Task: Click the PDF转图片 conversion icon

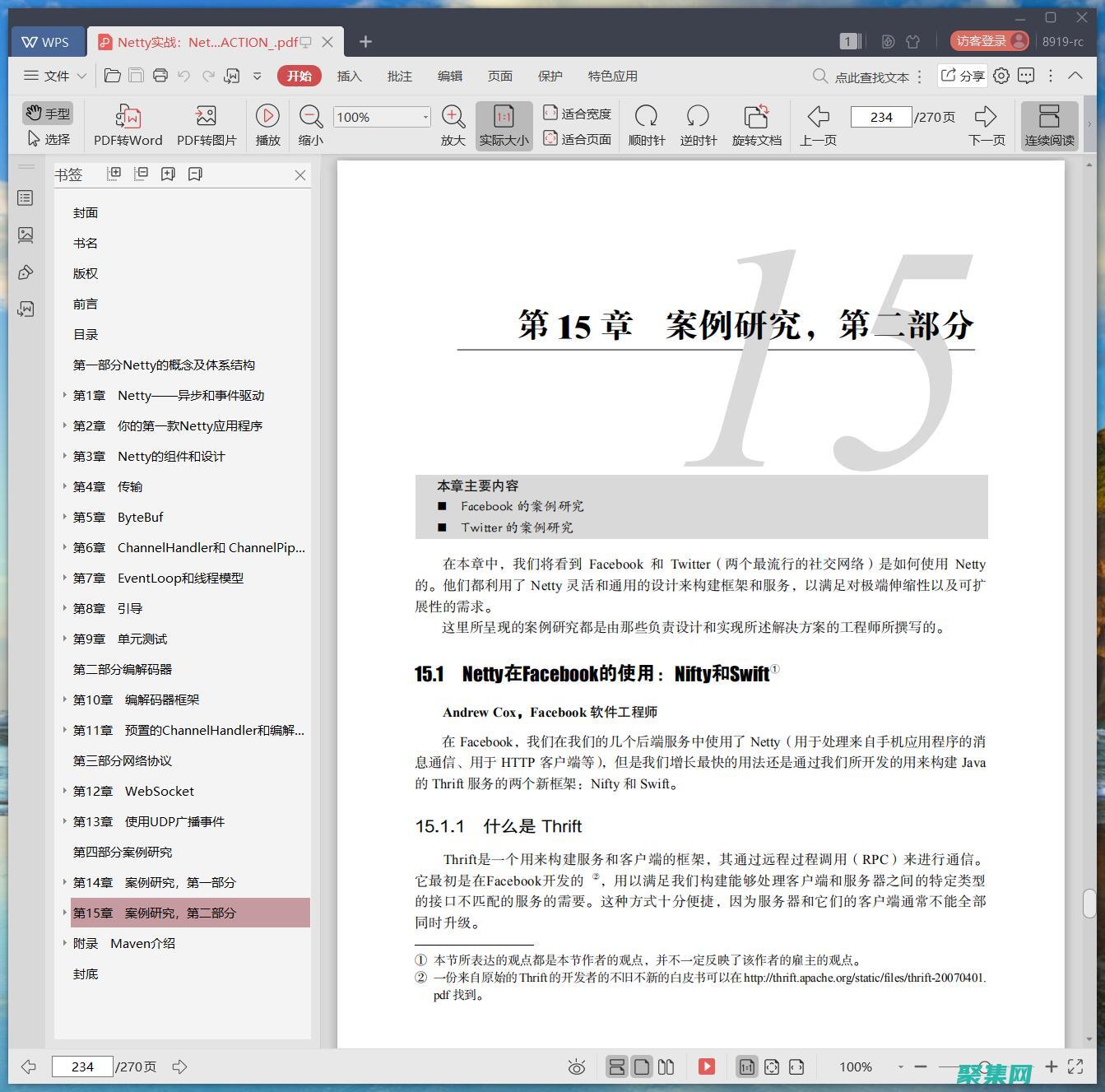Action: tap(205, 124)
